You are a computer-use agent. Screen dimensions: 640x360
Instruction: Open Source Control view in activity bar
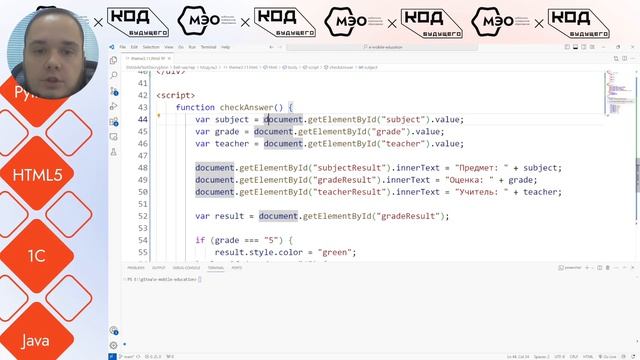[113, 91]
